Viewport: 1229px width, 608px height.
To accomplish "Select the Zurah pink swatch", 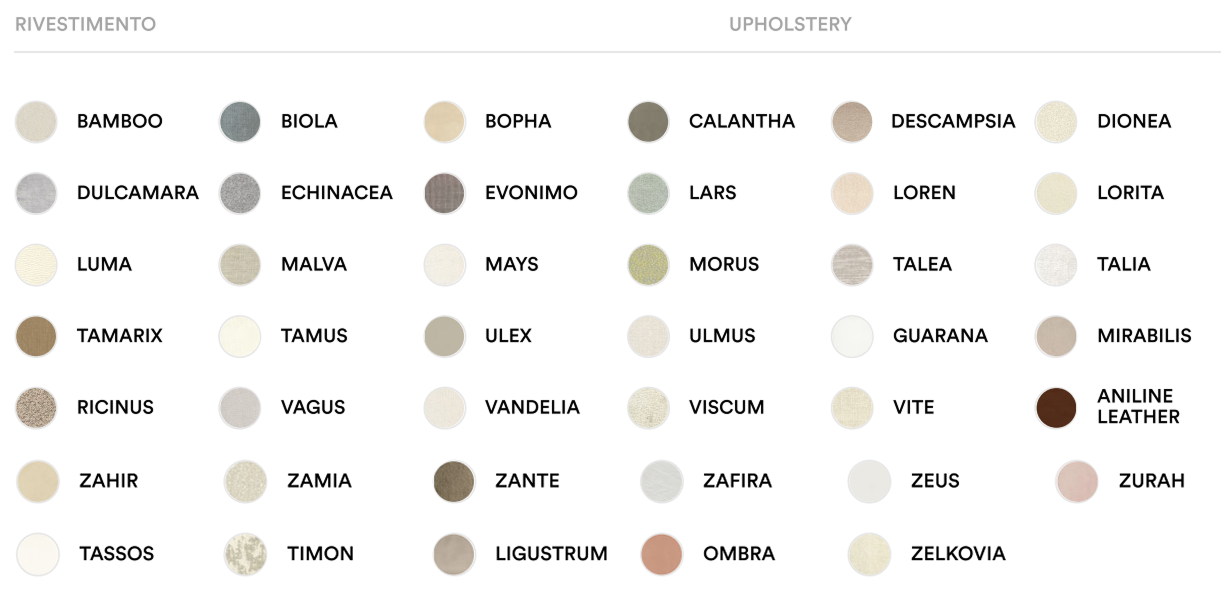I will 1077,482.
